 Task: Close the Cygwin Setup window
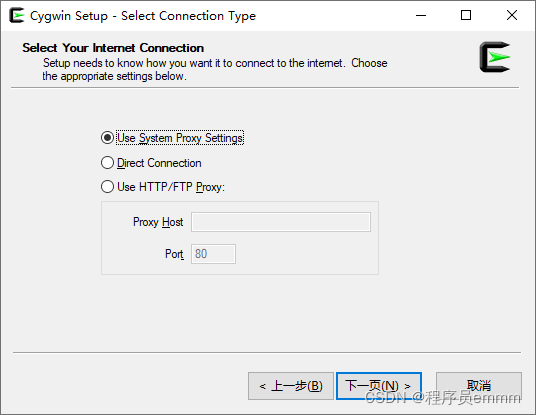click(512, 15)
